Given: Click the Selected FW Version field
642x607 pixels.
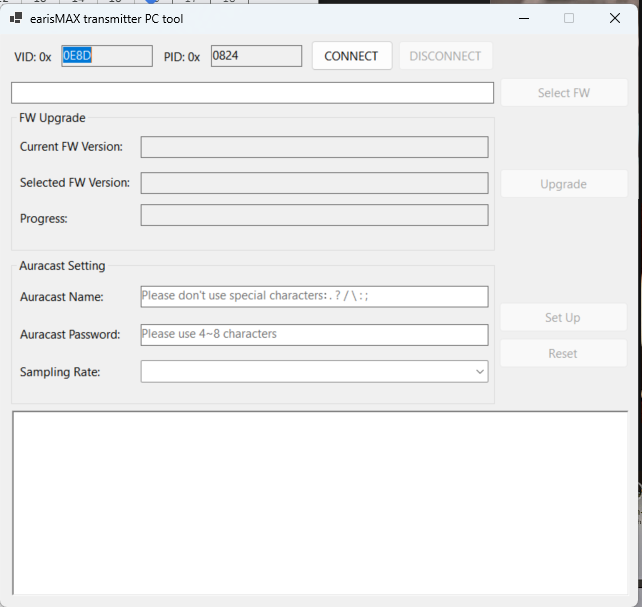Looking at the screenshot, I should pyautogui.click(x=314, y=183).
